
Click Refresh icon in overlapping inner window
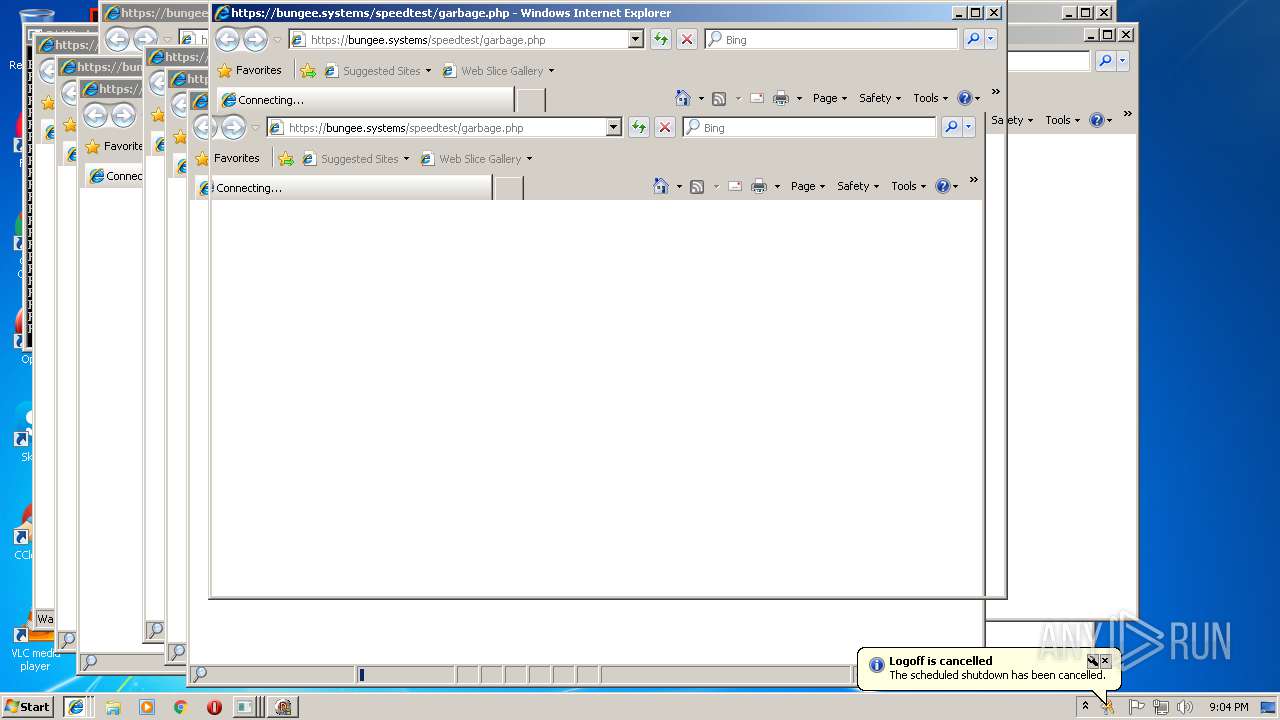[x=638, y=128]
